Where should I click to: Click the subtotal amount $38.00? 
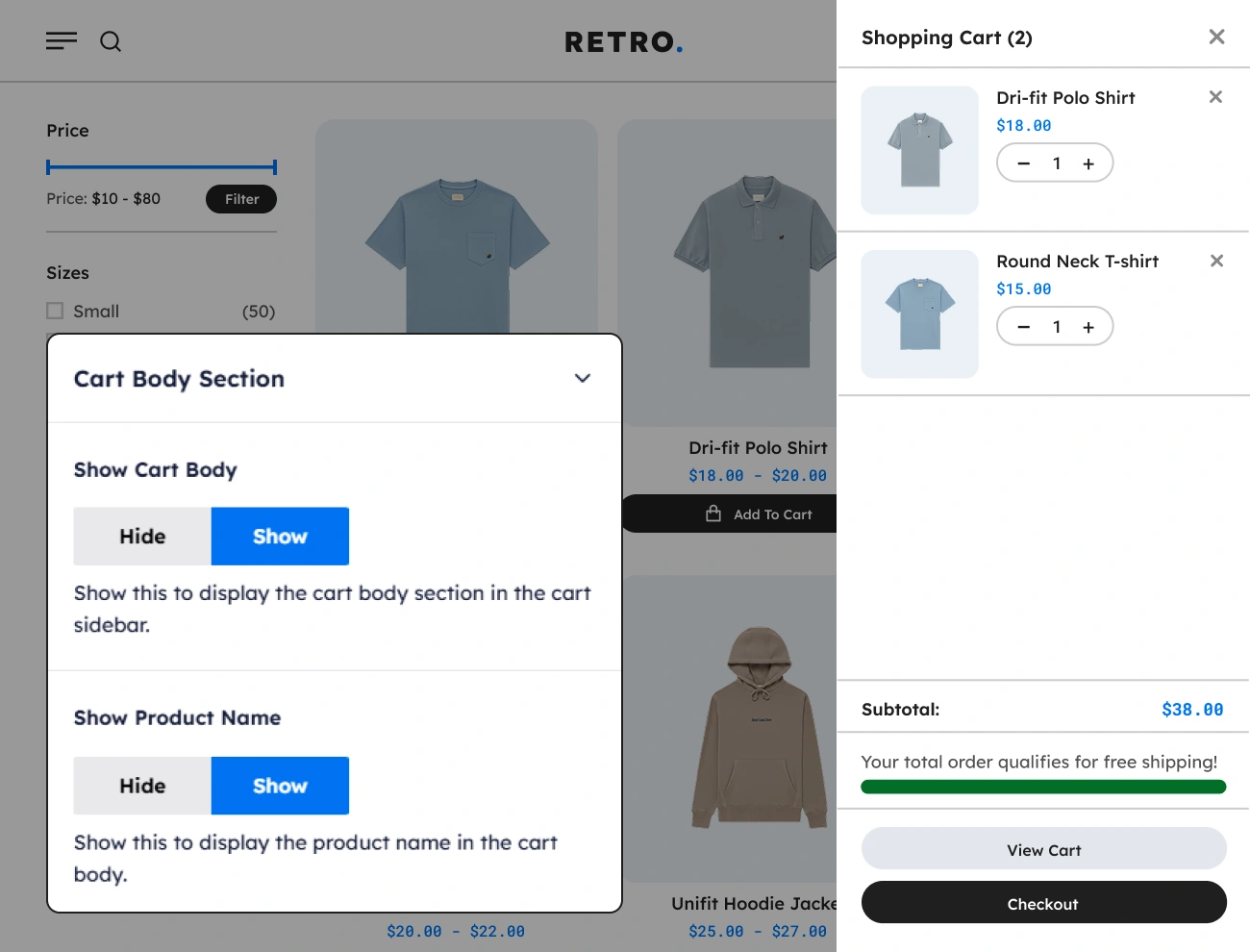pos(1192,710)
